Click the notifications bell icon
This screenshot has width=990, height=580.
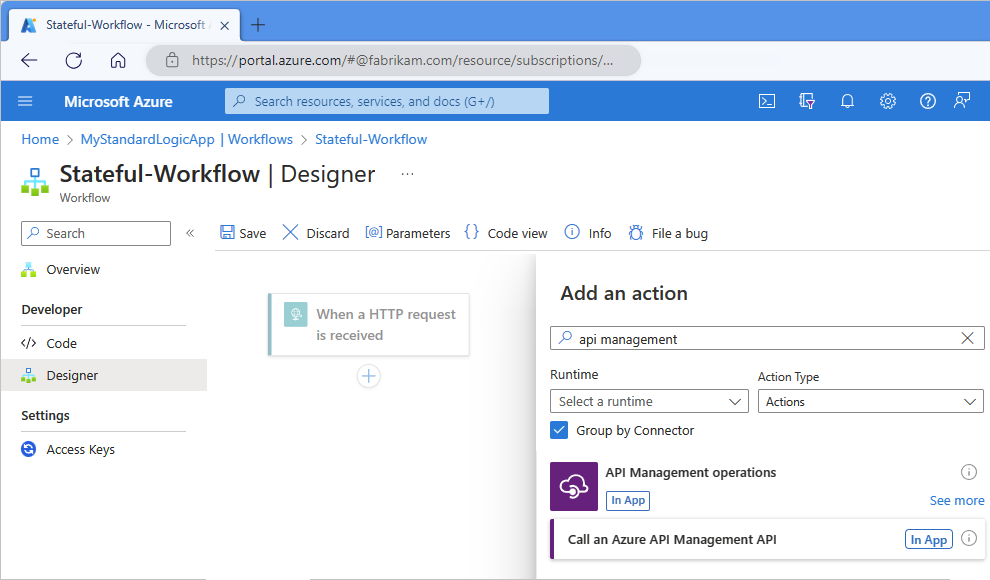coord(847,101)
